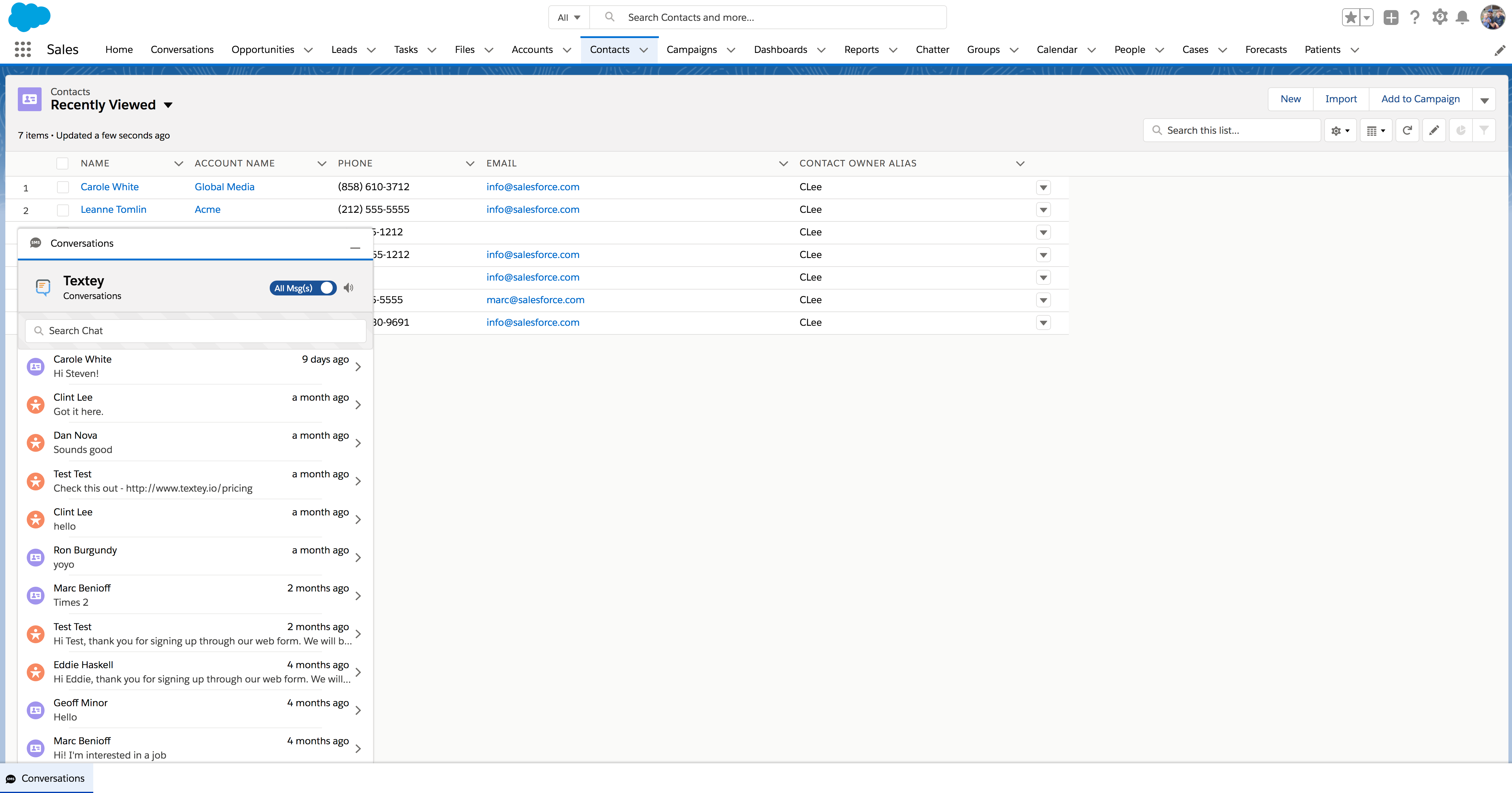Open Leanne Tomlin row actions dropdown
The width and height of the screenshot is (1512, 793).
click(1043, 210)
